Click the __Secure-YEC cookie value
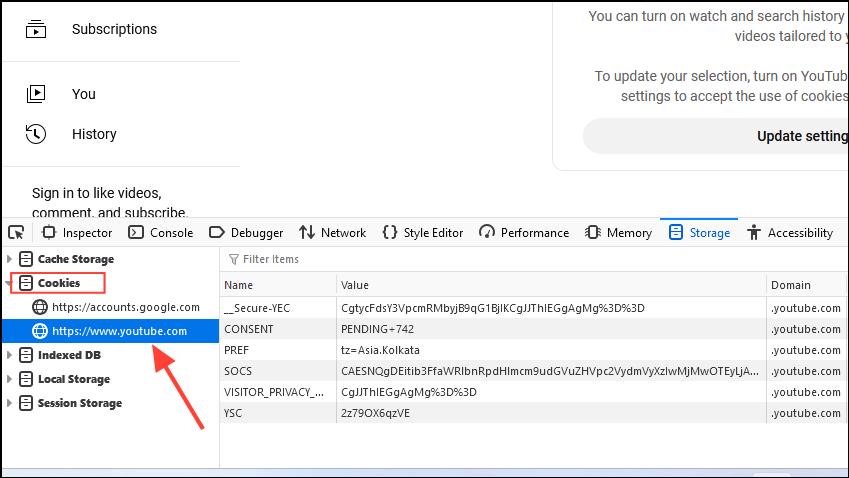Screen dimensions: 849x478 coord(493,308)
